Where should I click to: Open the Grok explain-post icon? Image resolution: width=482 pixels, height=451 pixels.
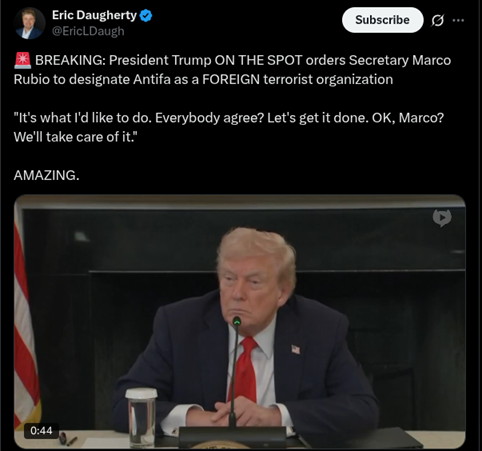tap(437, 20)
